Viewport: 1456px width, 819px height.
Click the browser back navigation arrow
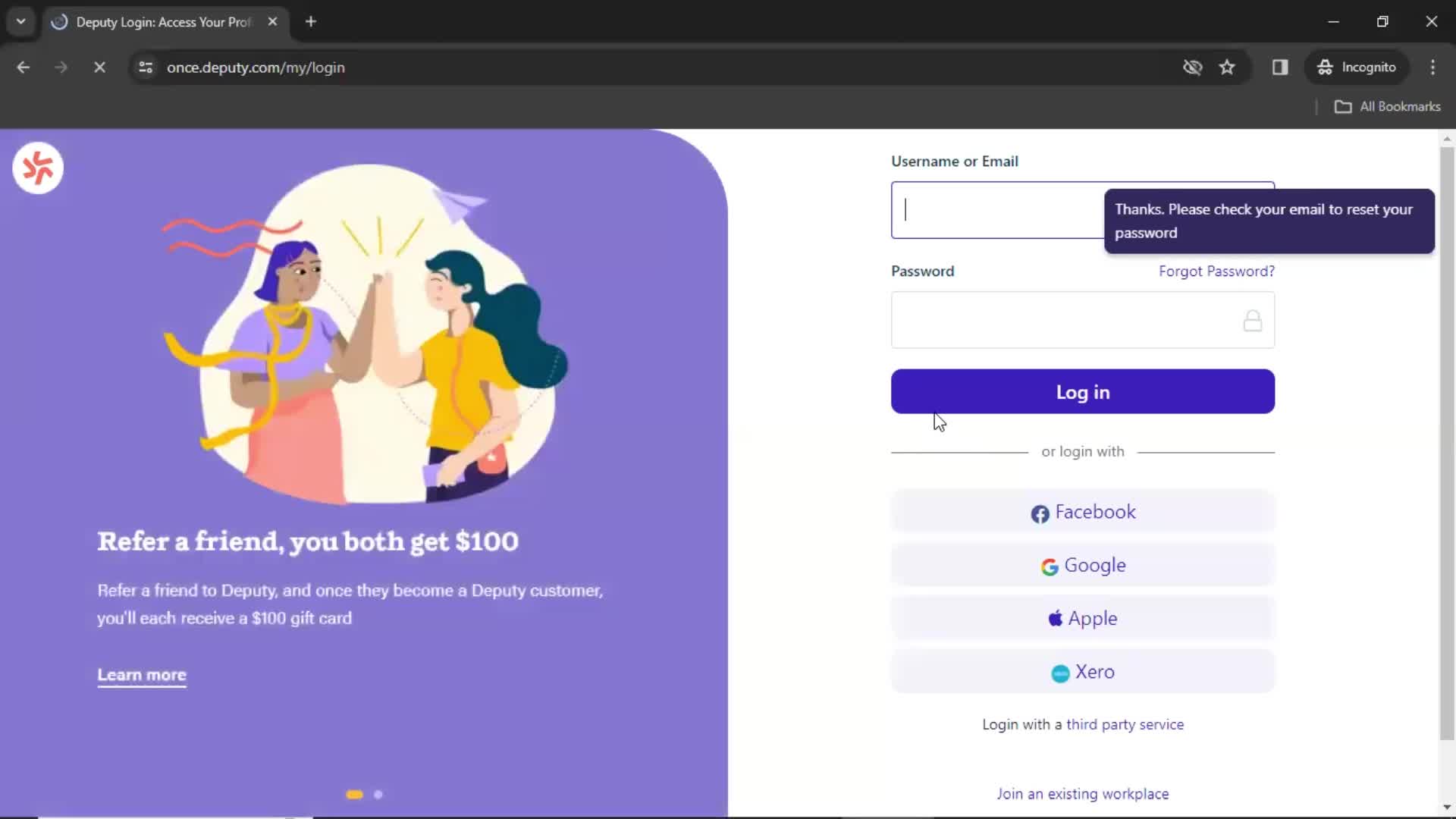pyautogui.click(x=24, y=67)
